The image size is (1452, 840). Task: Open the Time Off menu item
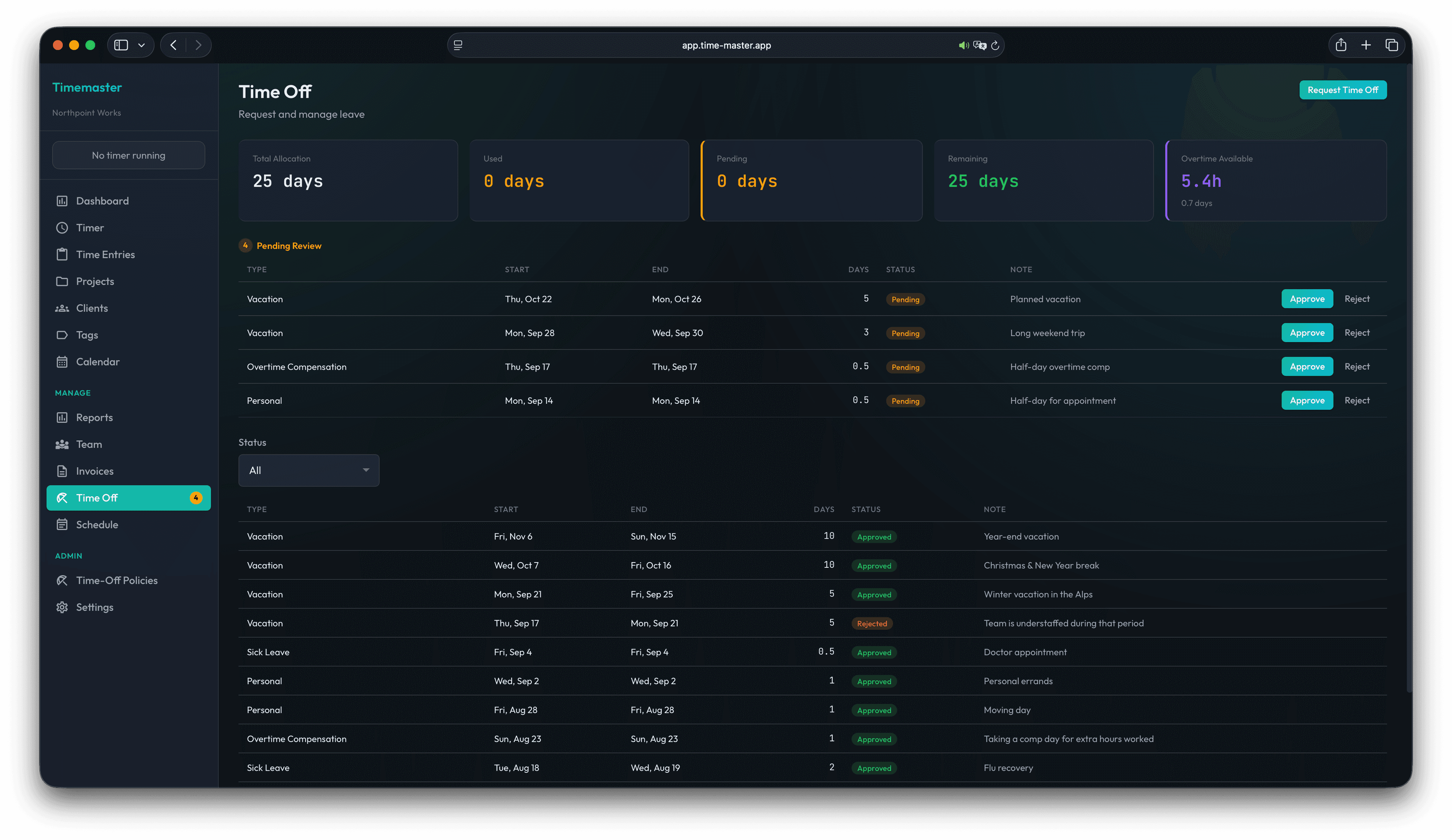129,498
